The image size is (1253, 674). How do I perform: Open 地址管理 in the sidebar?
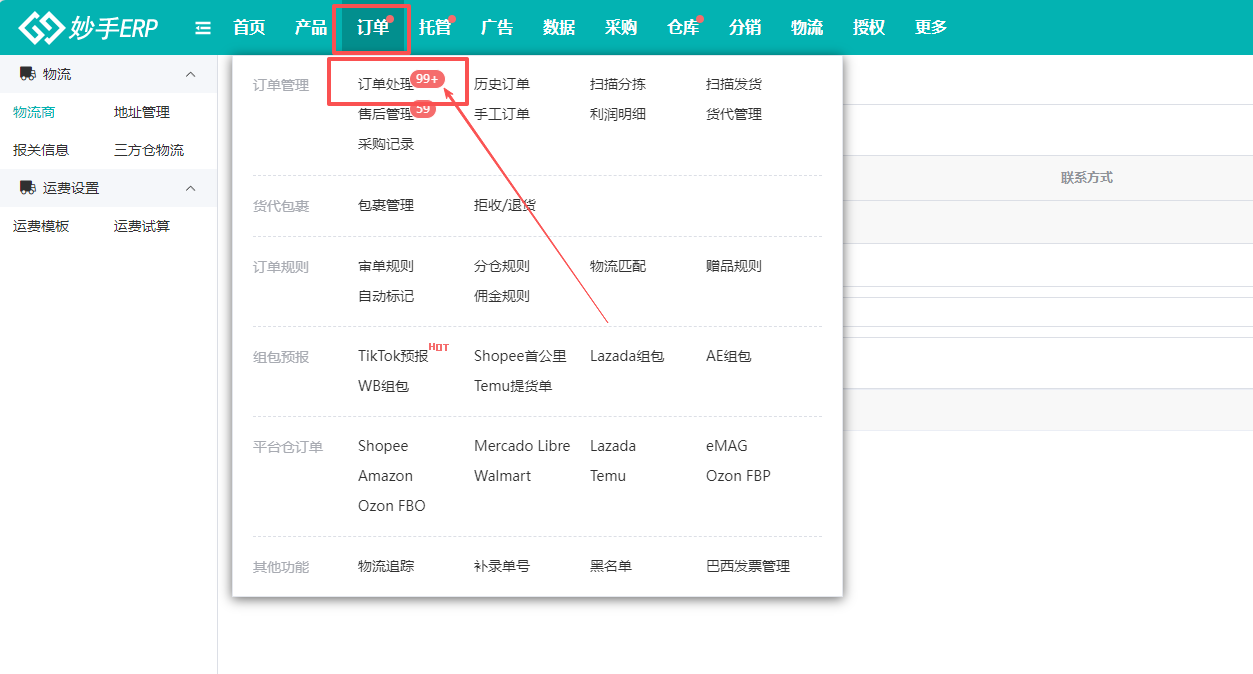142,112
